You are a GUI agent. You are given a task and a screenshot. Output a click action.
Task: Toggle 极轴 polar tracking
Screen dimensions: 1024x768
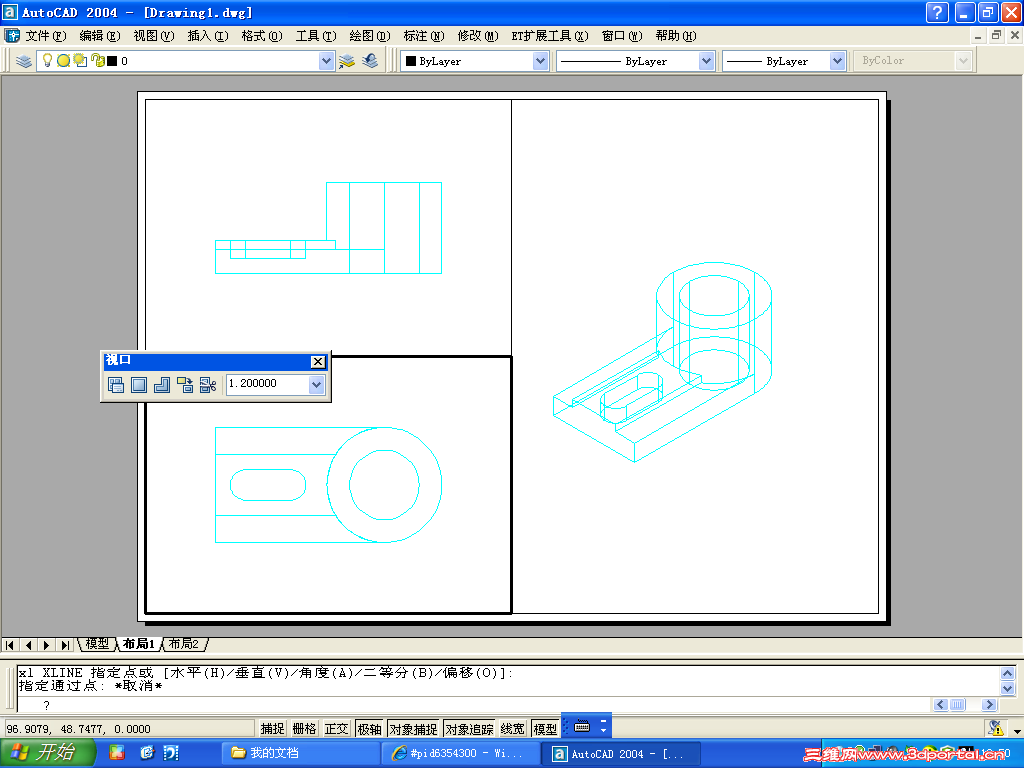(x=370, y=729)
